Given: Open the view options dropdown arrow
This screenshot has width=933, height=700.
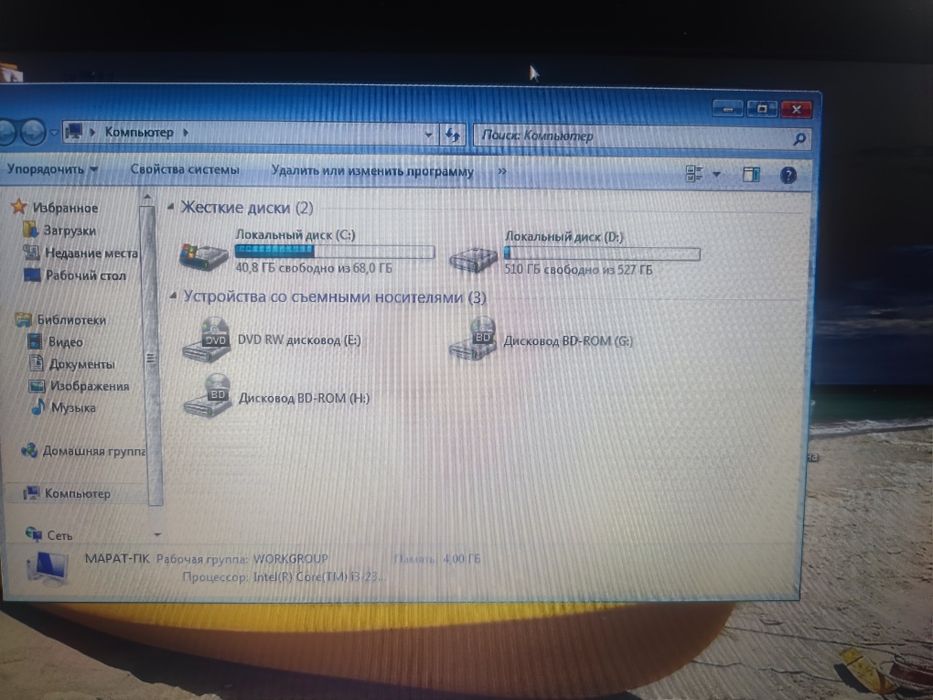Looking at the screenshot, I should [x=716, y=174].
